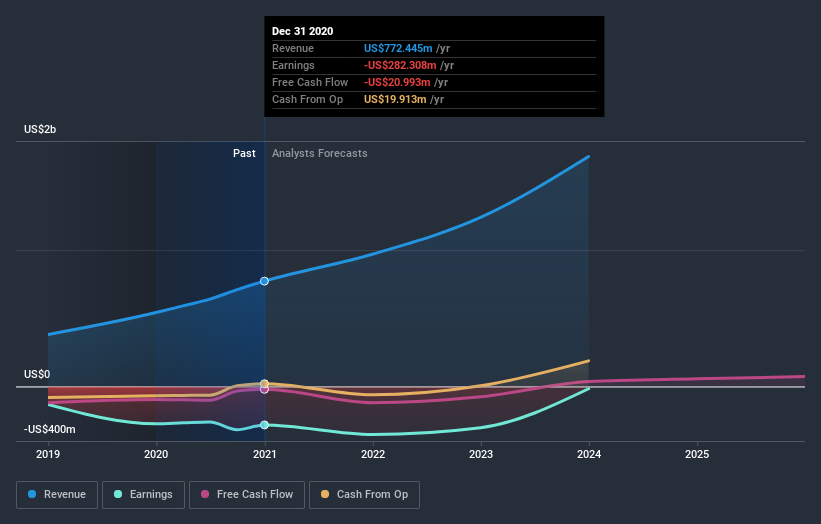Click the US$2b y-axis label
Image resolution: width=821 pixels, height=524 pixels.
pyautogui.click(x=40, y=129)
